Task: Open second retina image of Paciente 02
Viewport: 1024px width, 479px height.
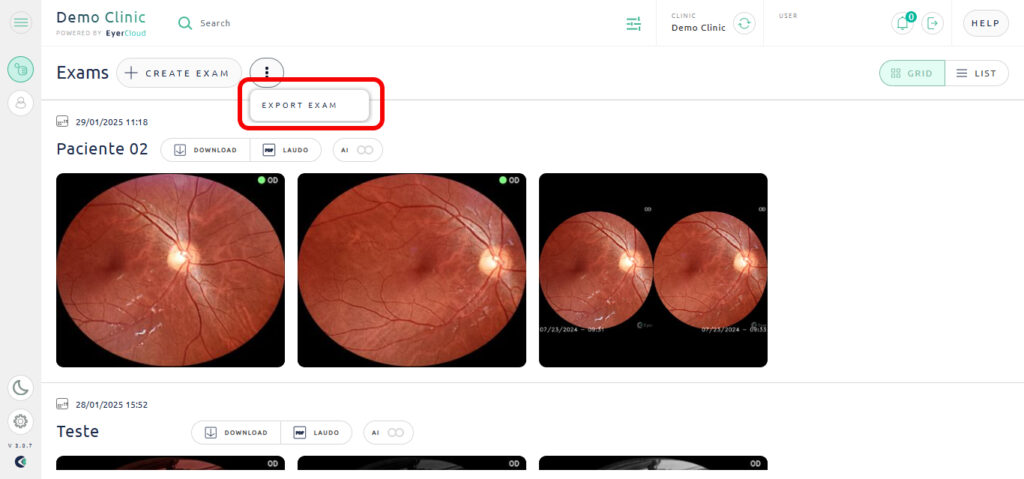Action: point(411,270)
